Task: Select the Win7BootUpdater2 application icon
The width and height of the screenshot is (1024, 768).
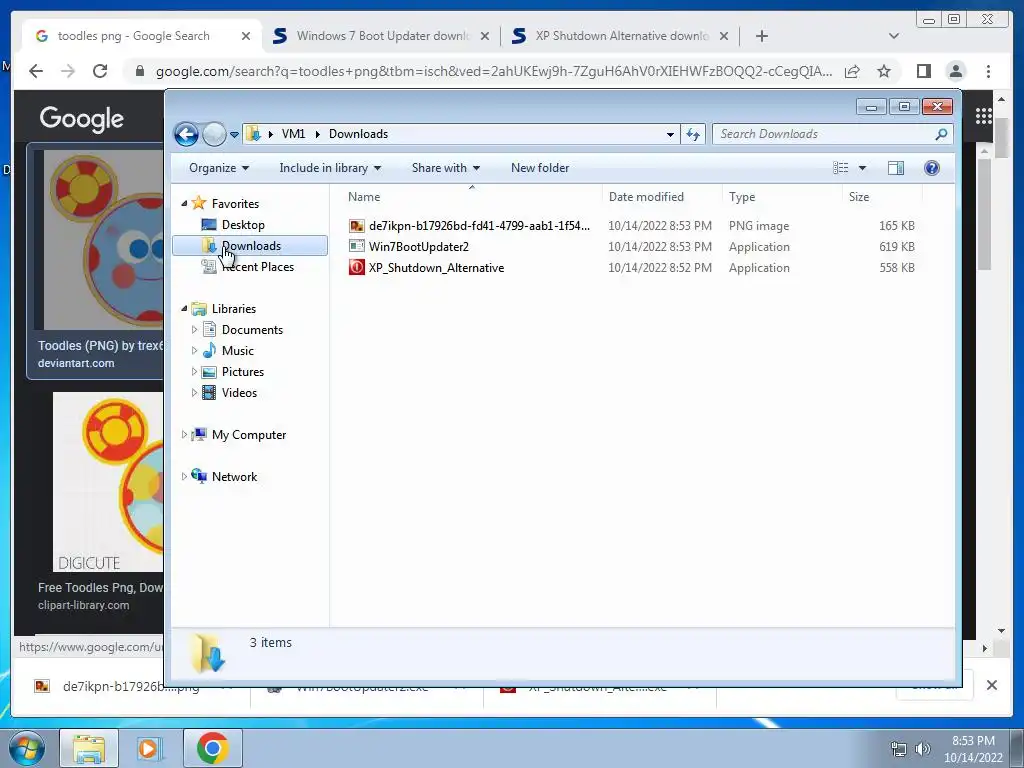Action: [x=357, y=246]
